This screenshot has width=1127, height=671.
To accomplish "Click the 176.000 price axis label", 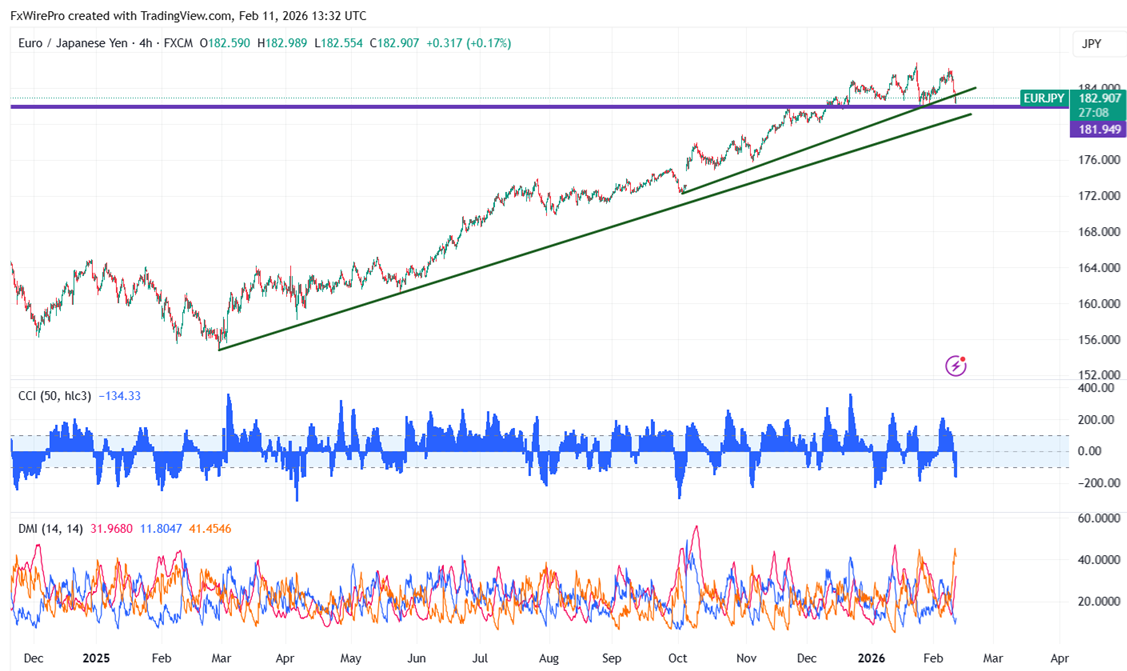I will coord(1099,159).
